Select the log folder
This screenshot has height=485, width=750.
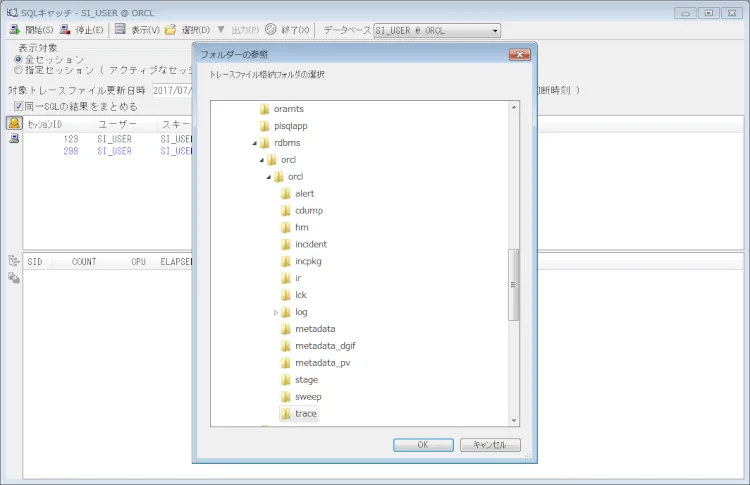click(x=301, y=312)
